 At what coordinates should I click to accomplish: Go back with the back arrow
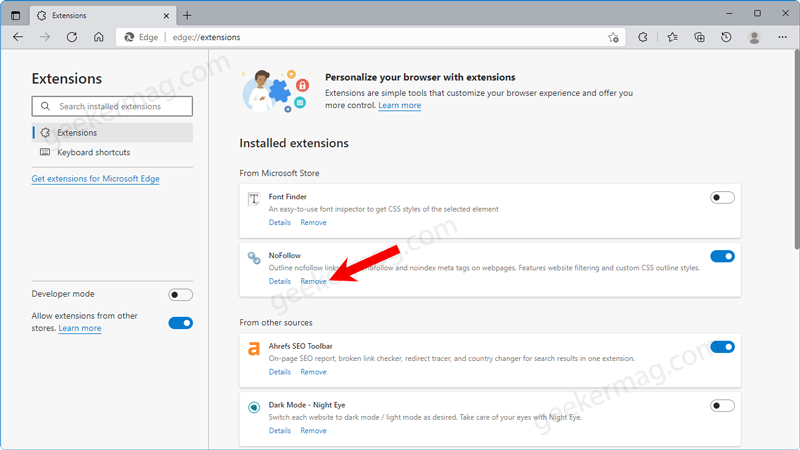[x=18, y=37]
